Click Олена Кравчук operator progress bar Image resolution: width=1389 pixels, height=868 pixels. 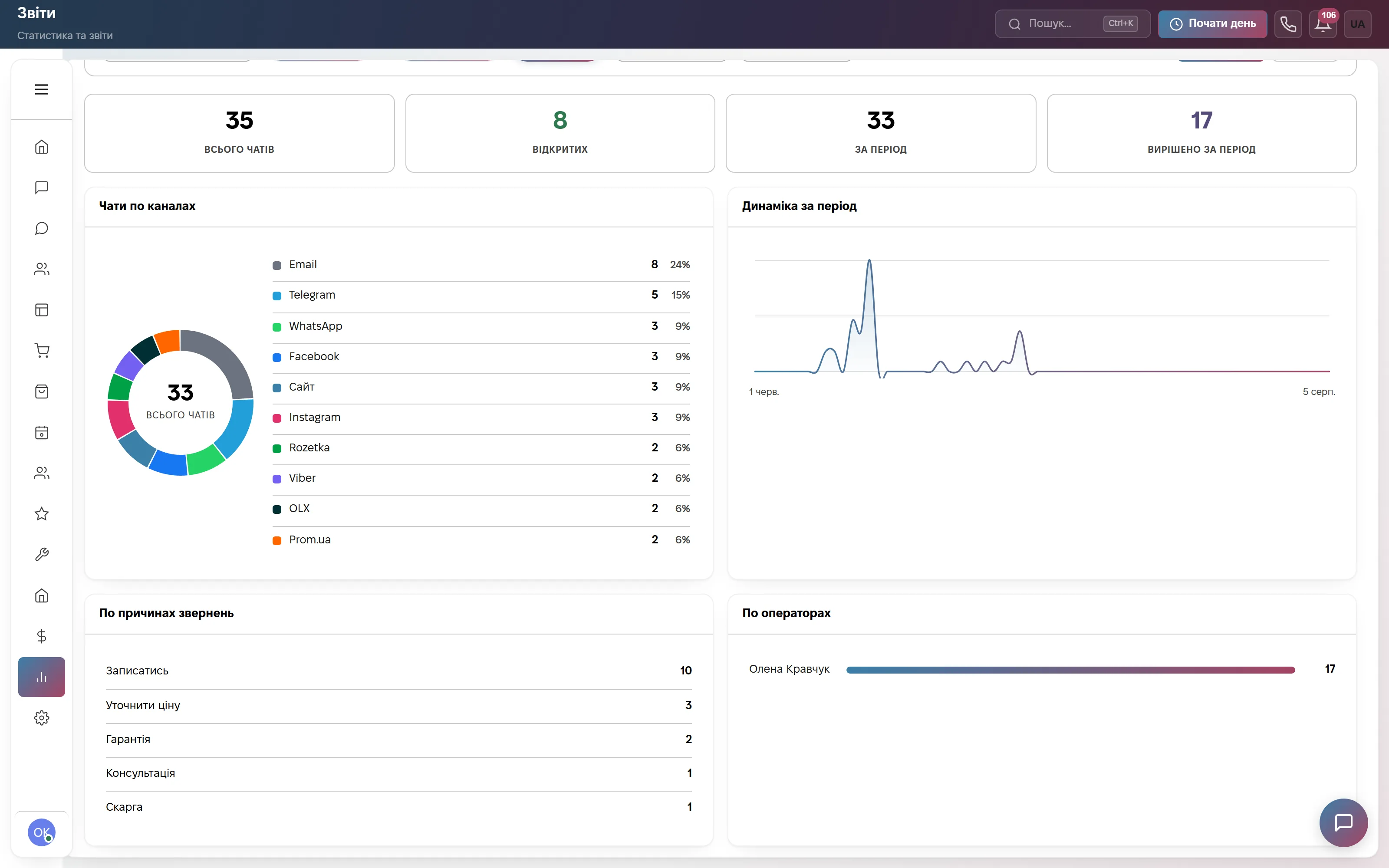[x=1070, y=670]
